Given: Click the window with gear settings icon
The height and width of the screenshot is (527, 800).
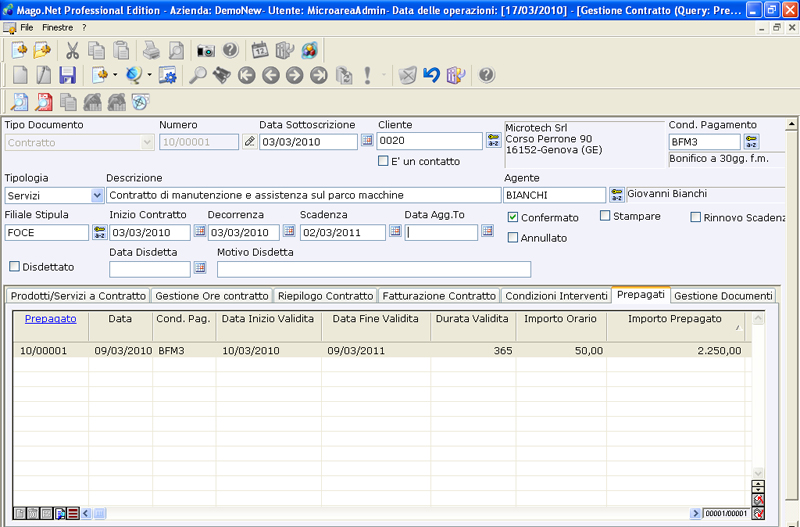Looking at the screenshot, I should coord(167,75).
